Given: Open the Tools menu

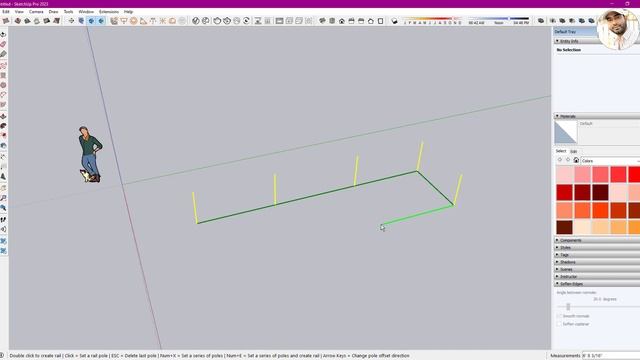Looking at the screenshot, I should coord(69,12).
